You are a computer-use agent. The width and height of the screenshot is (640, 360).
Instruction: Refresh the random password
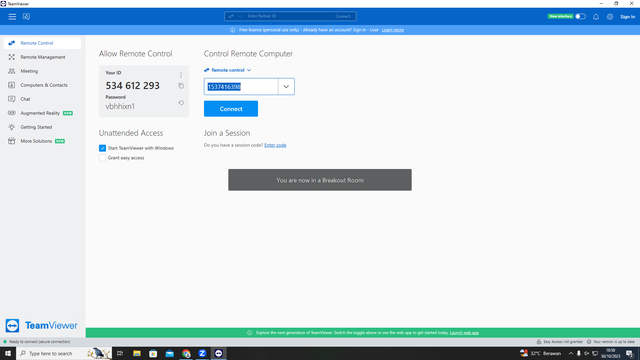click(x=181, y=103)
